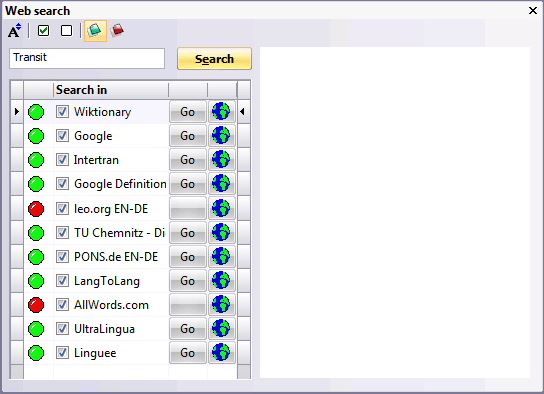
Task: Uncheck the Google Definition checkbox
Action: (x=62, y=184)
